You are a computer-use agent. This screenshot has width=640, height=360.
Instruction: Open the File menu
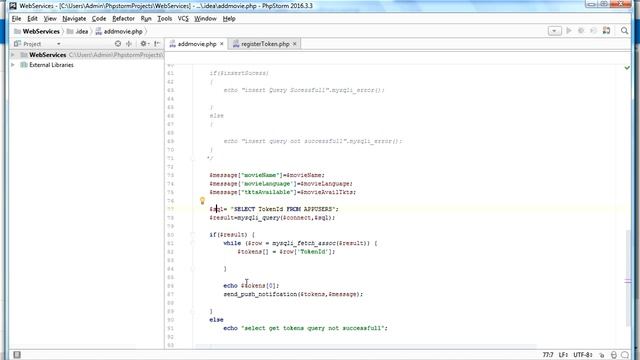click(x=16, y=19)
